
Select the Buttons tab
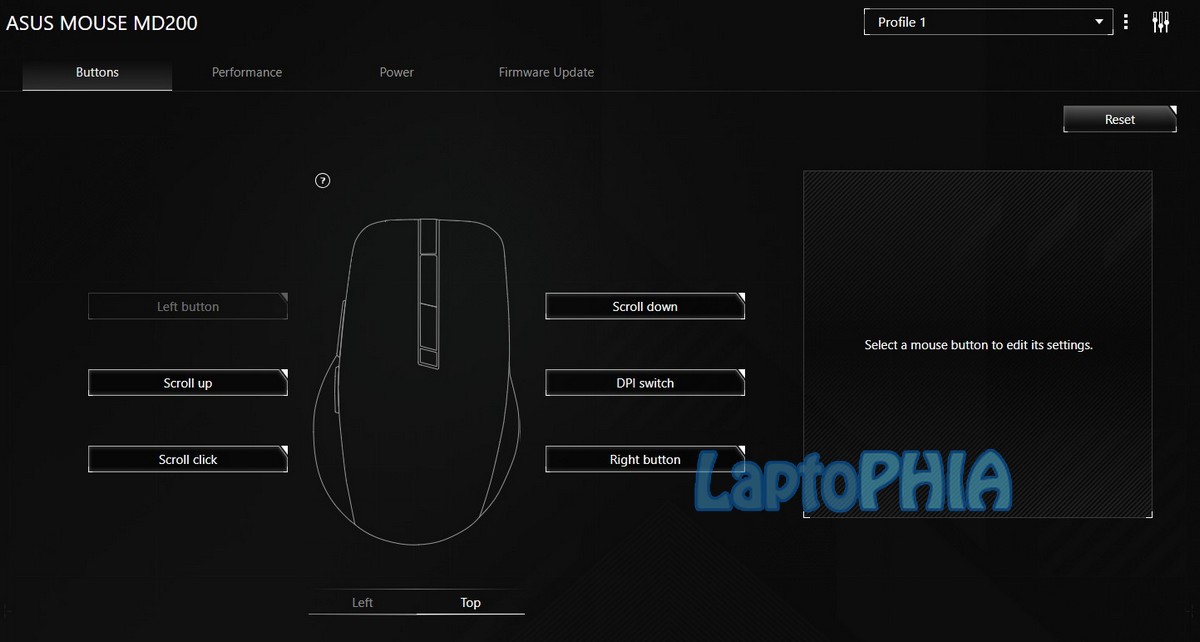[97, 72]
